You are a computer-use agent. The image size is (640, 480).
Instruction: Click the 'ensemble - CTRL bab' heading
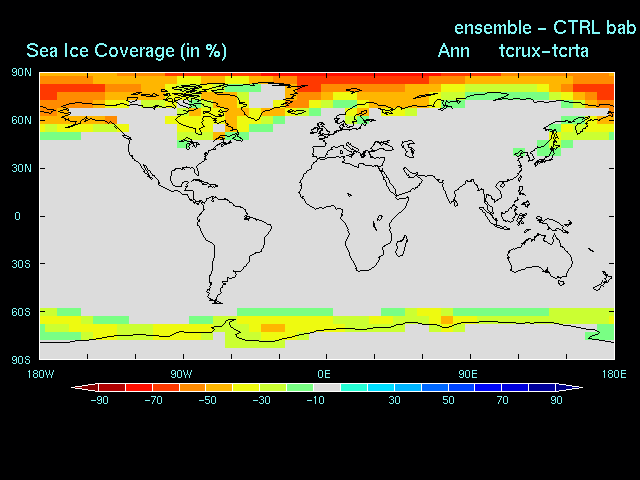545,28
